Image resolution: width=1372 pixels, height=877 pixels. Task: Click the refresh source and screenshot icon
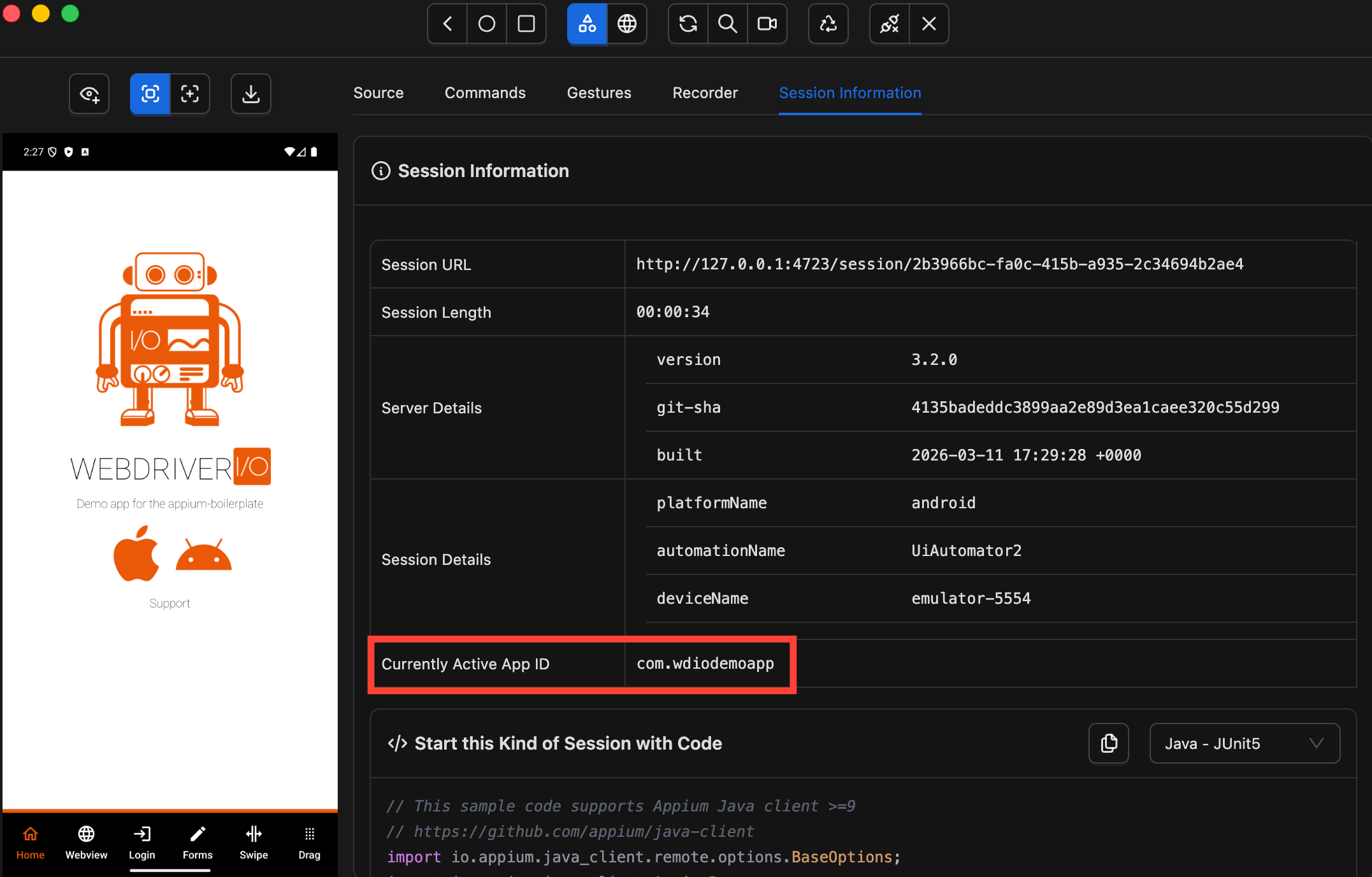688,24
